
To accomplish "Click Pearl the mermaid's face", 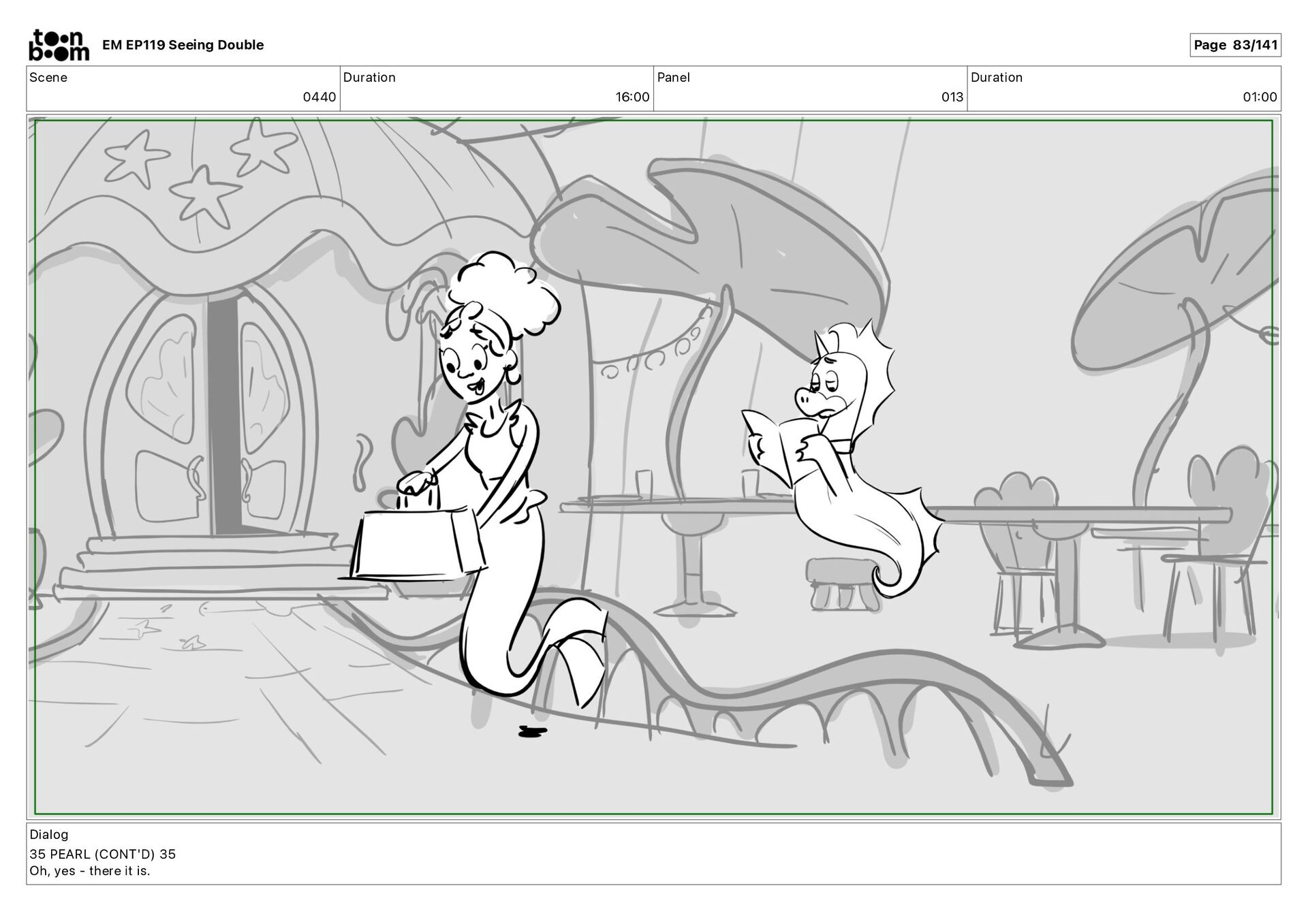I will (469, 368).
